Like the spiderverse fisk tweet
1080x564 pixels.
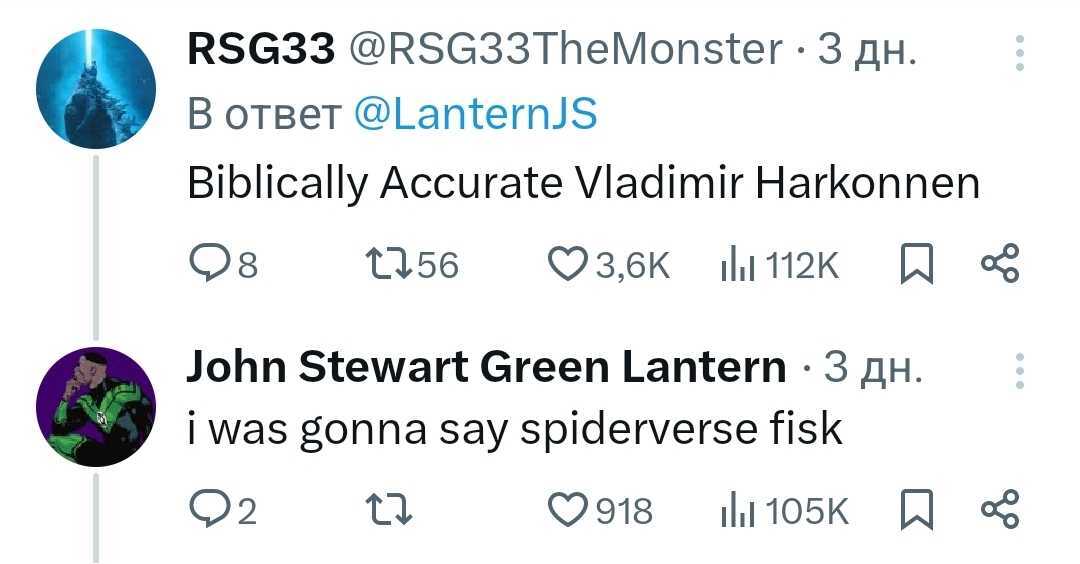[568, 511]
